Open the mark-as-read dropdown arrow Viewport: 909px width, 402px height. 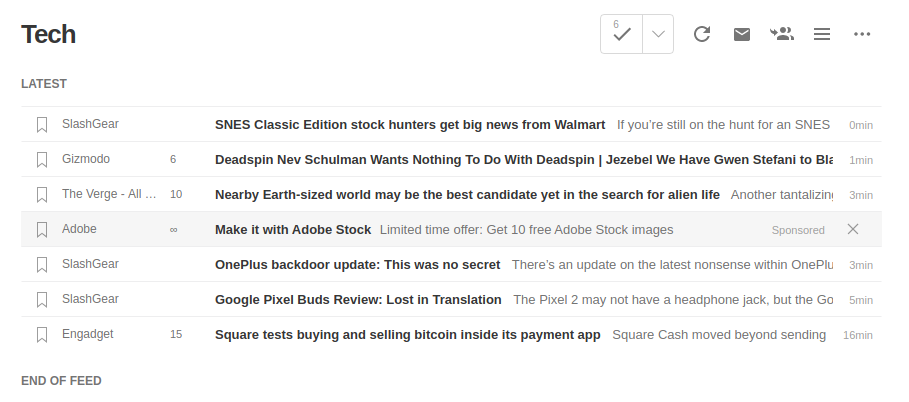point(657,34)
